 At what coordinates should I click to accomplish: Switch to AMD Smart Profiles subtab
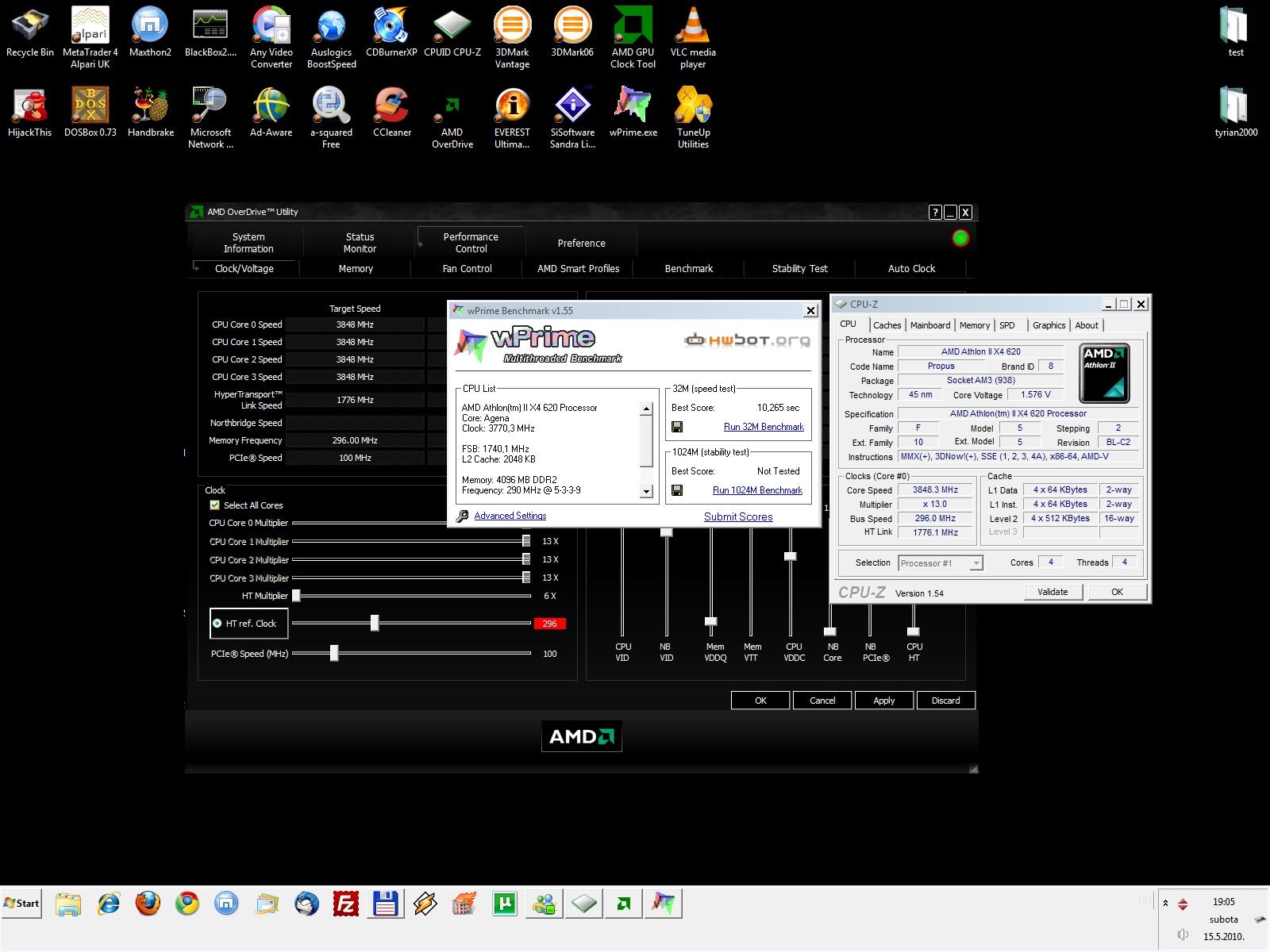[578, 269]
